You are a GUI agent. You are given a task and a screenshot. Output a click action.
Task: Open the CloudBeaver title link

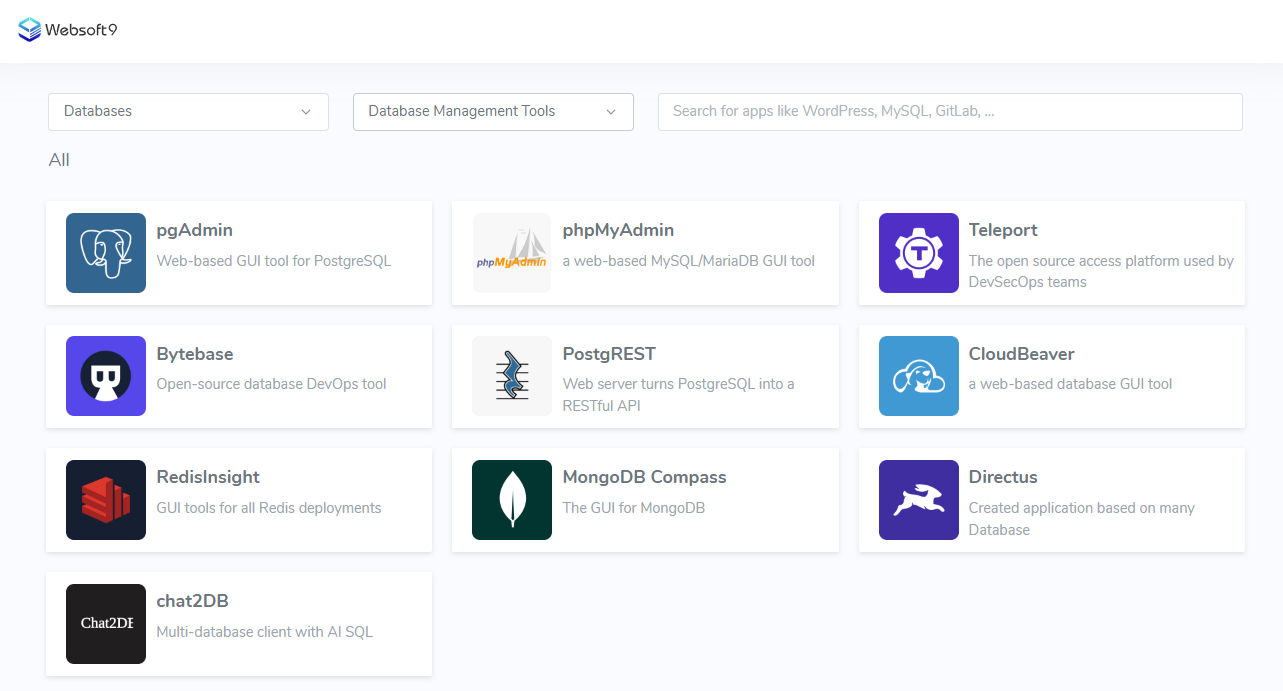[1021, 354]
